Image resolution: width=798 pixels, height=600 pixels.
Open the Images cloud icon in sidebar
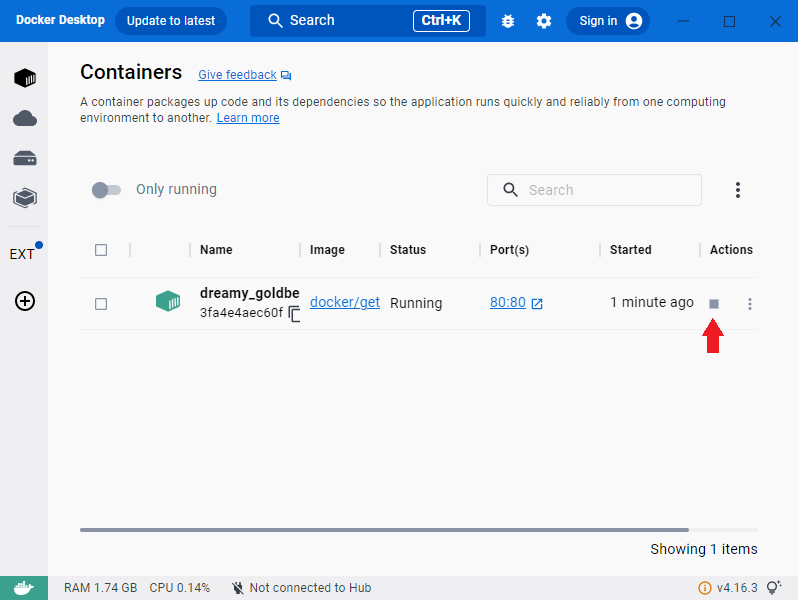pyautogui.click(x=24, y=118)
